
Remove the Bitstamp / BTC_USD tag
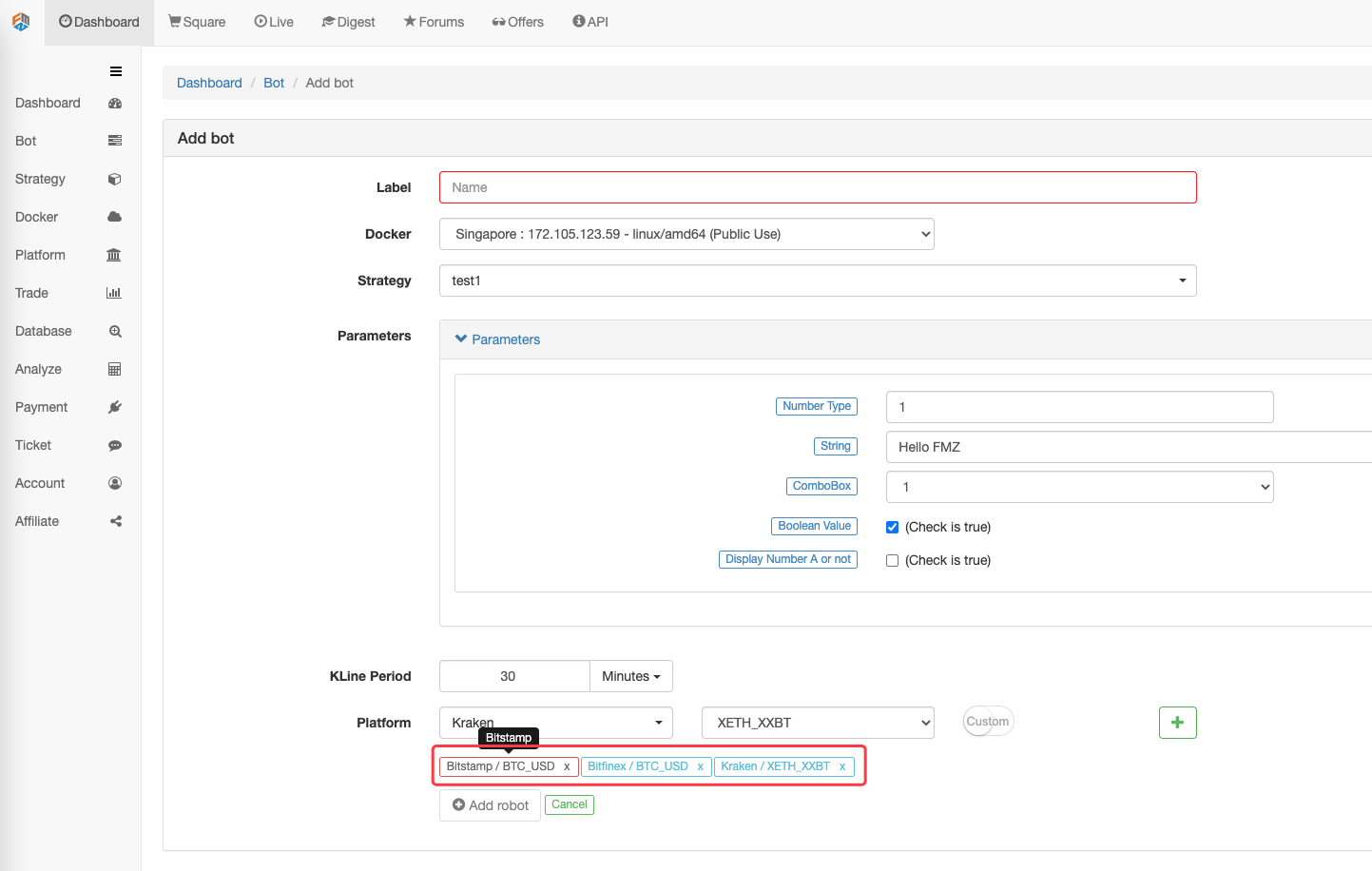point(567,766)
